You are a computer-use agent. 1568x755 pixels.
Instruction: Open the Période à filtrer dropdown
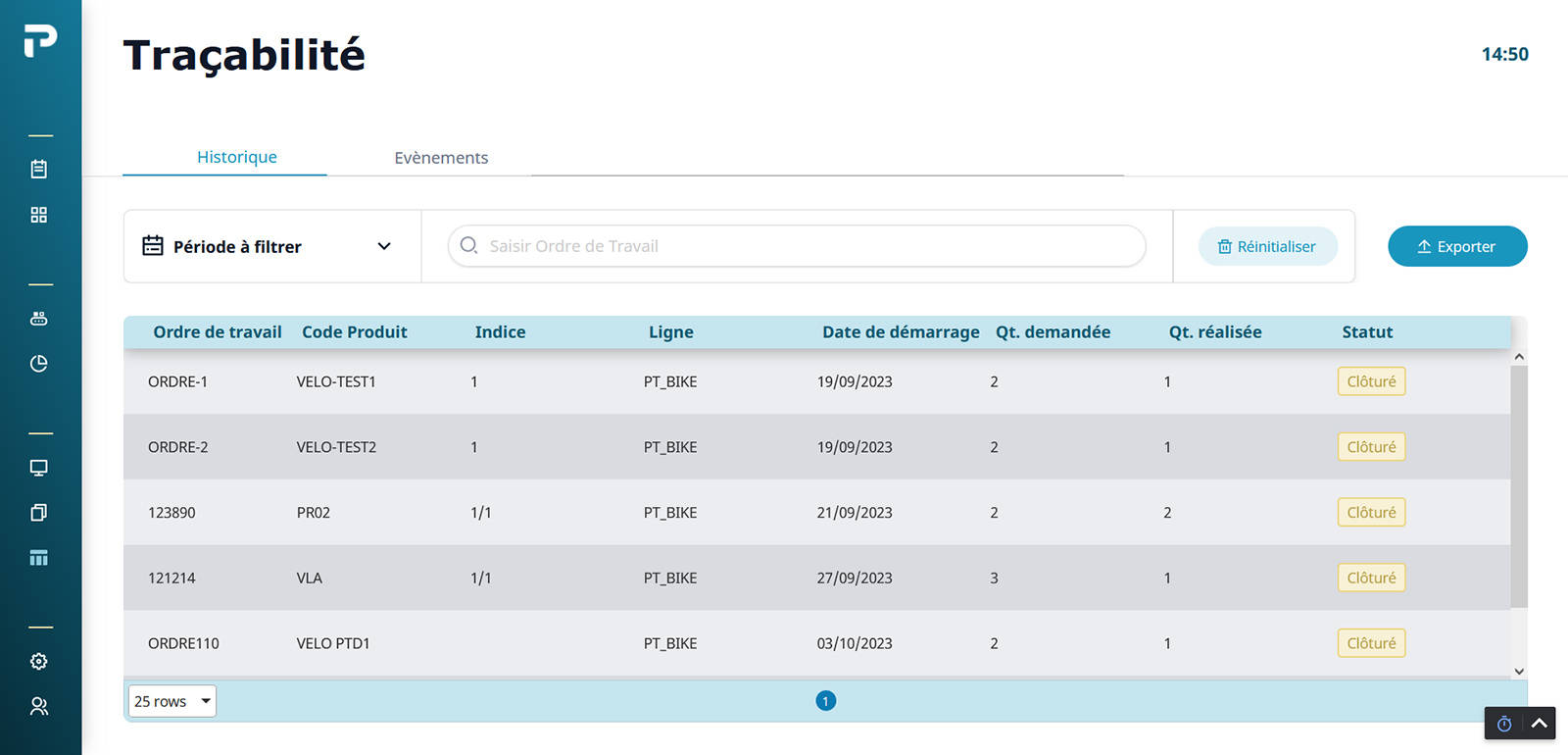(272, 246)
